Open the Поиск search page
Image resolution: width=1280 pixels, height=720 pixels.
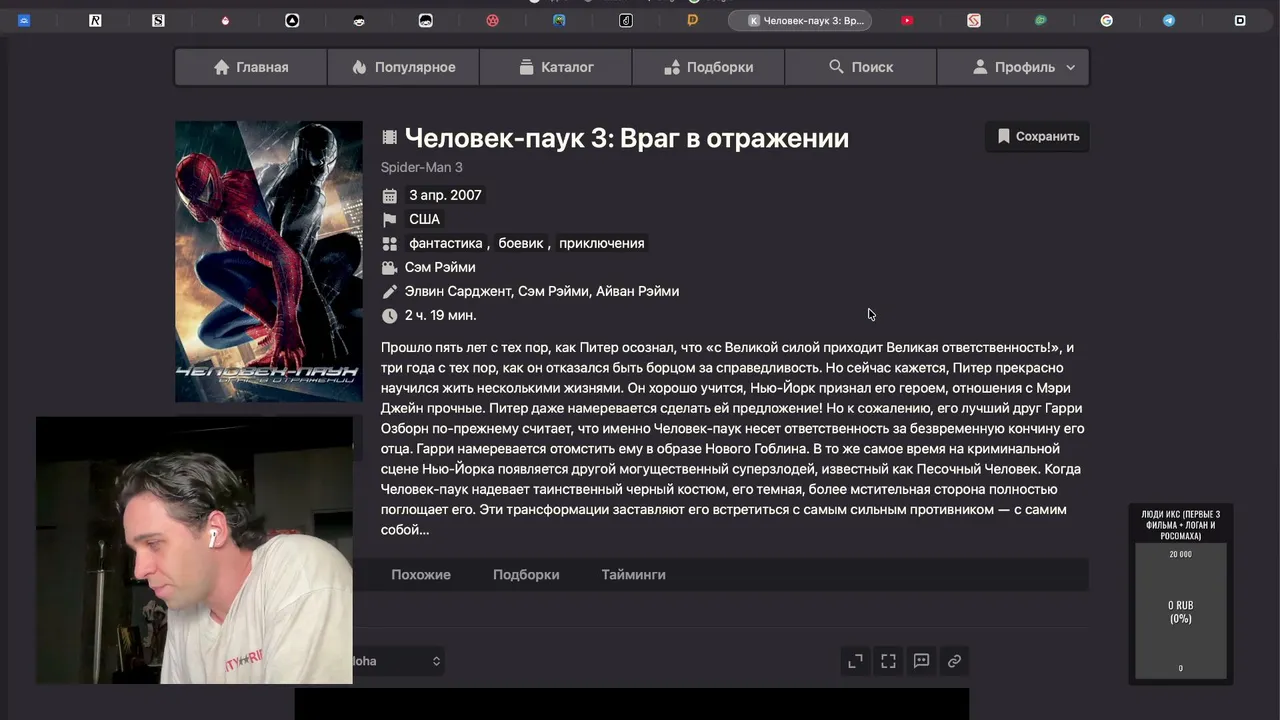[861, 67]
